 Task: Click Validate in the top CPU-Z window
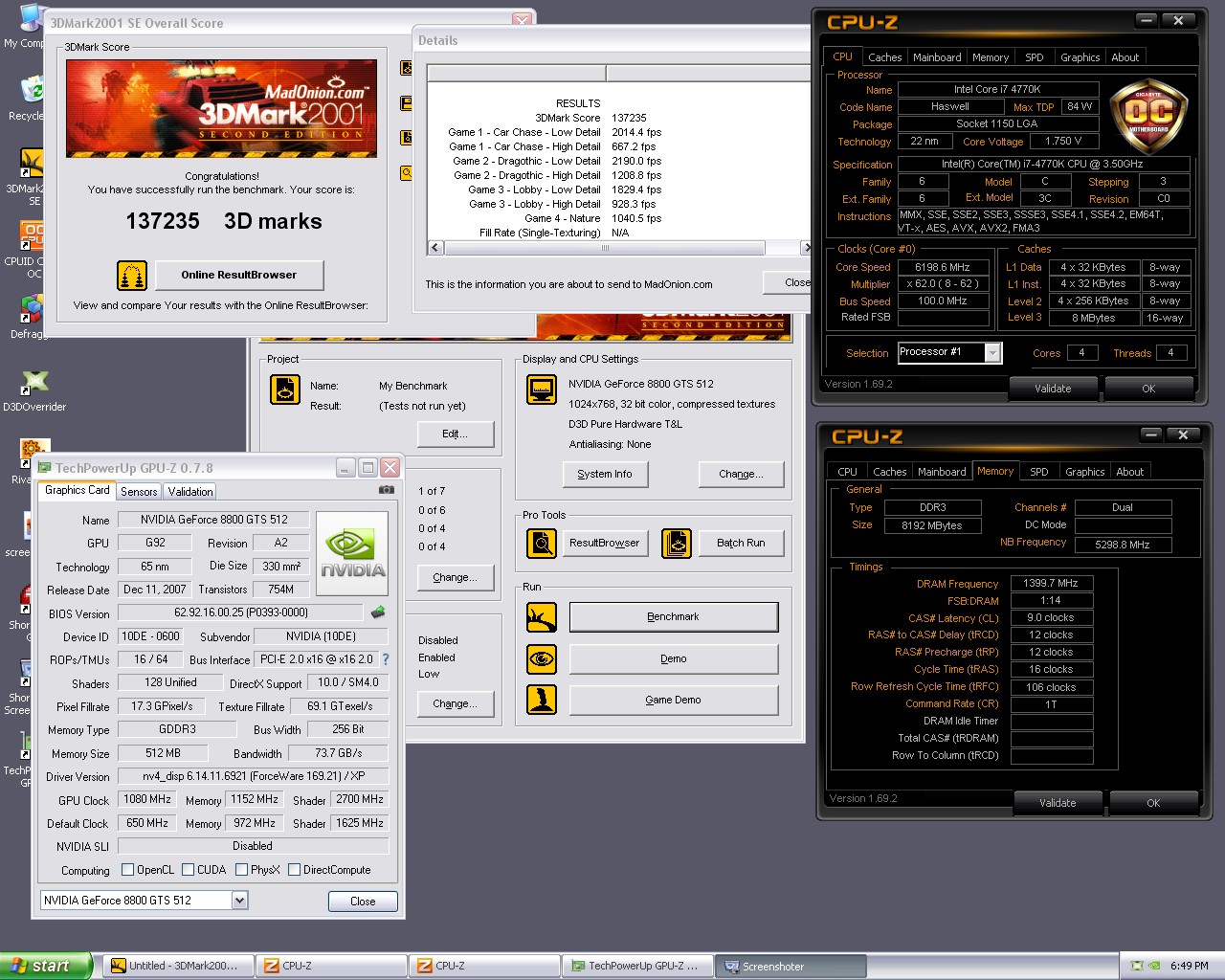pos(1053,389)
